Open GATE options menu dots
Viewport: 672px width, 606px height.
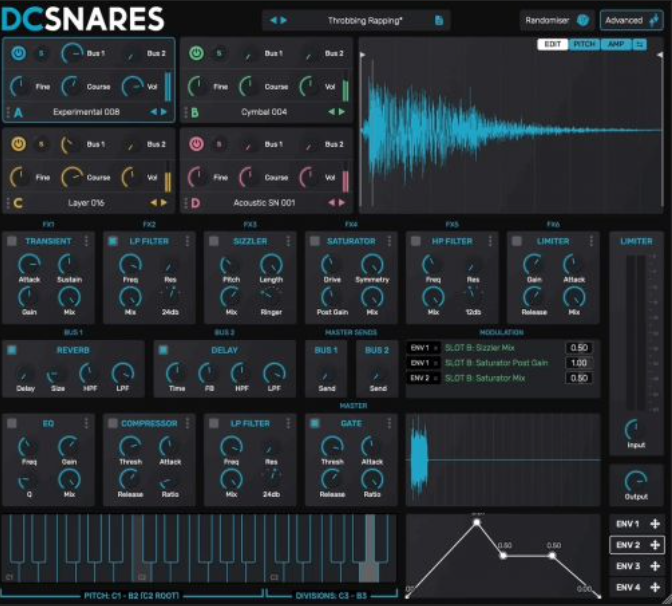[389, 423]
